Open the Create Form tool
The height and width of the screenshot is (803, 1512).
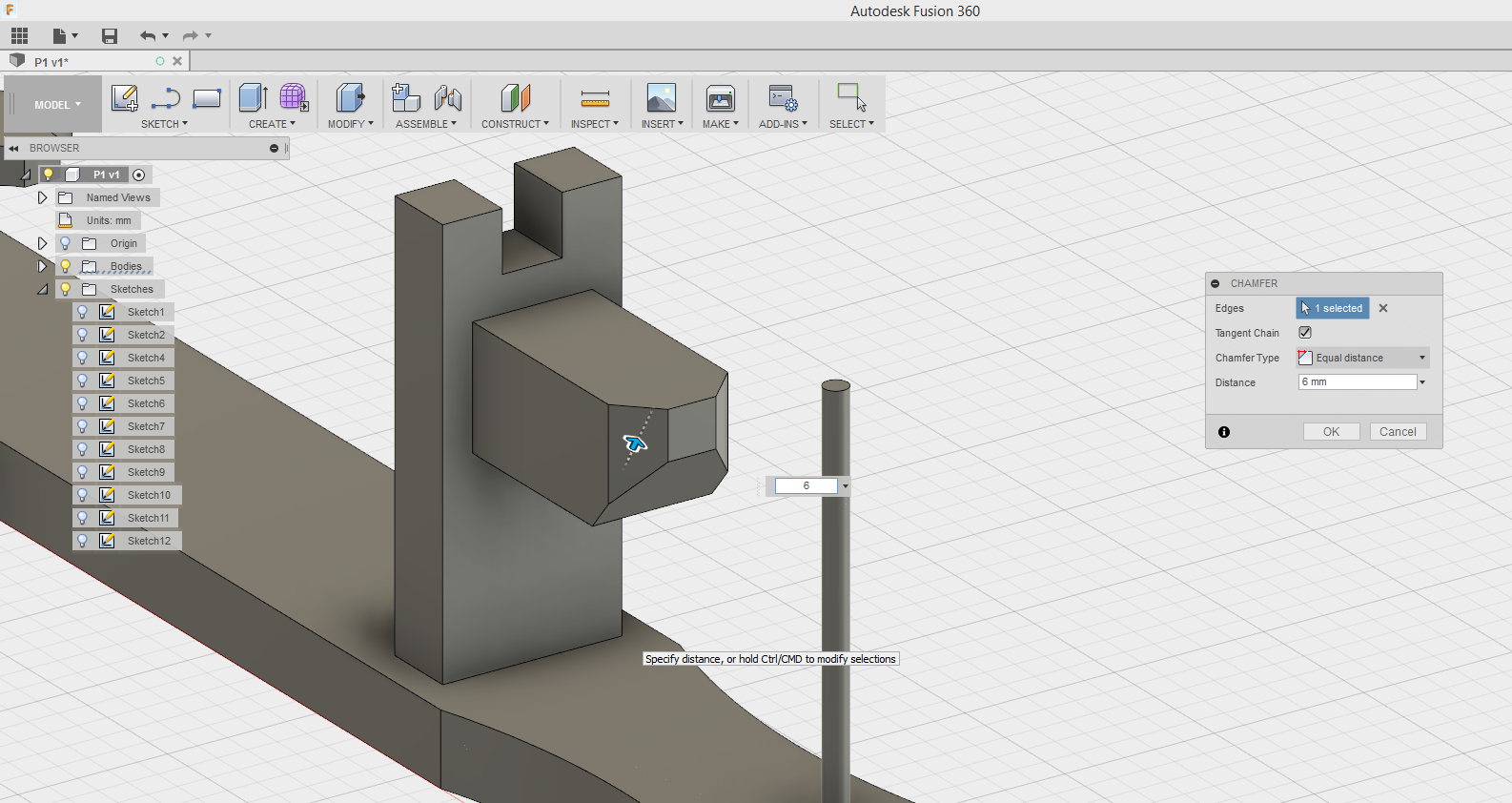(294, 97)
